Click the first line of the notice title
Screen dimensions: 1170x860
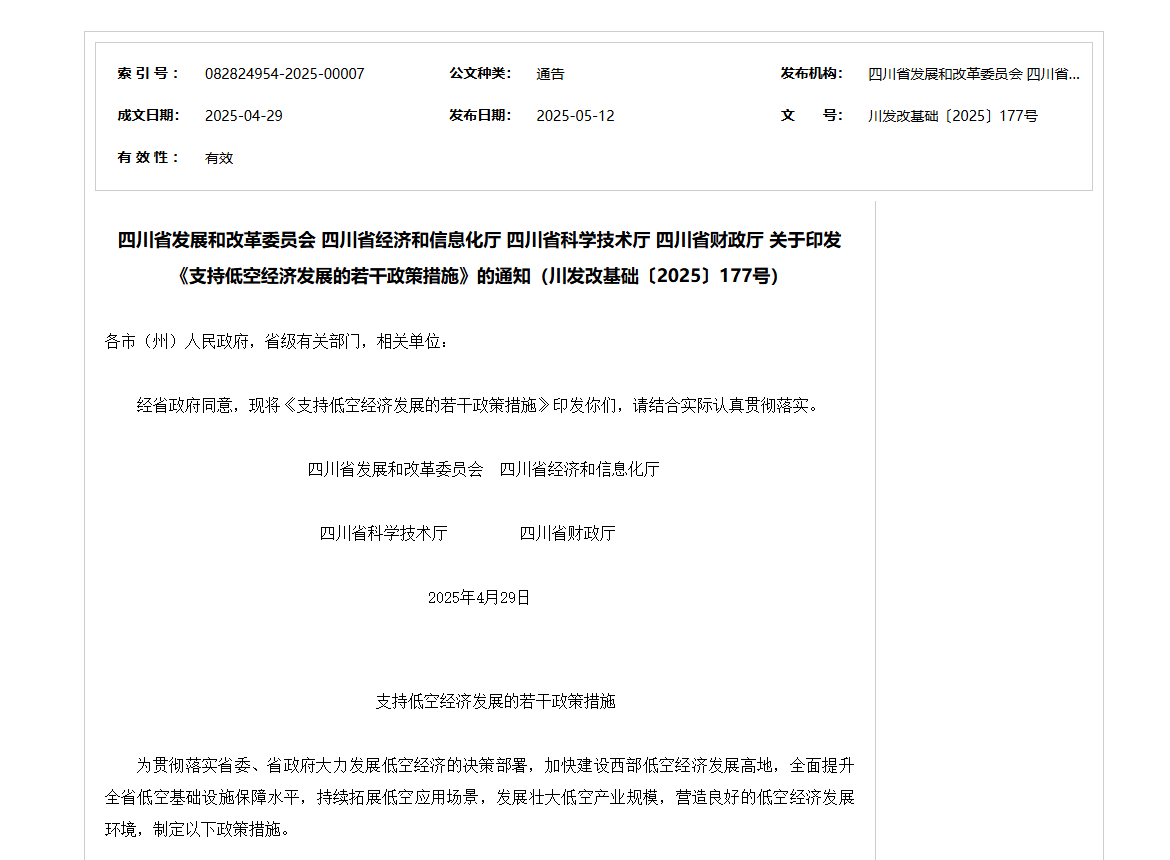pyautogui.click(x=479, y=240)
